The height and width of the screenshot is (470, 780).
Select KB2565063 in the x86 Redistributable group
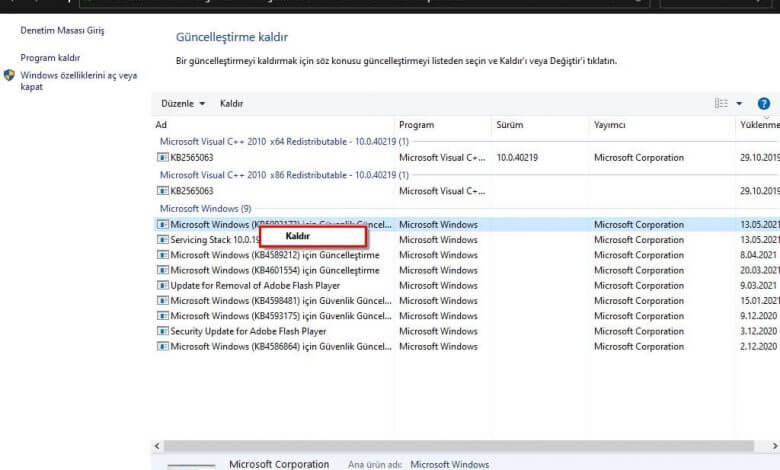(x=192, y=190)
